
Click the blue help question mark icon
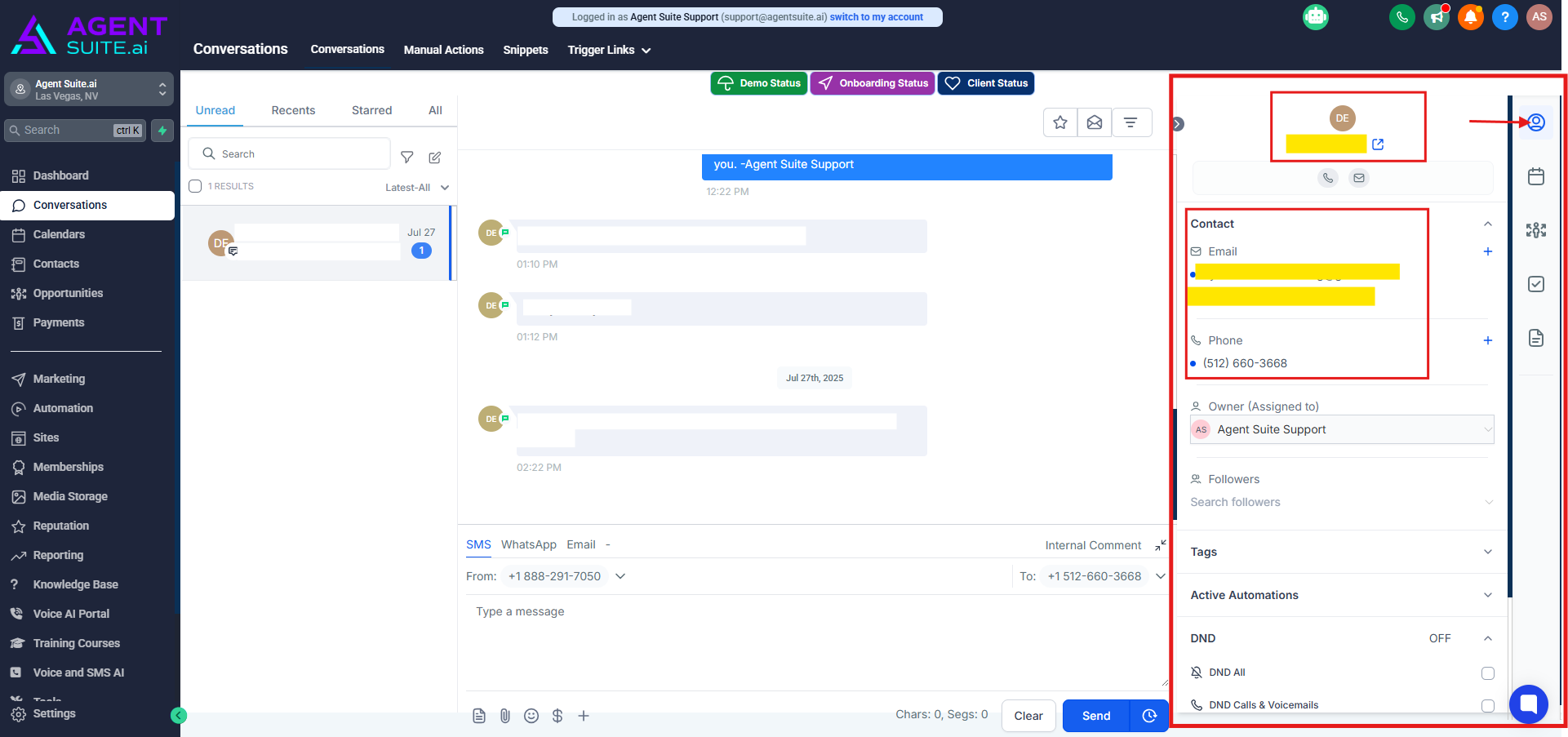coord(1505,17)
